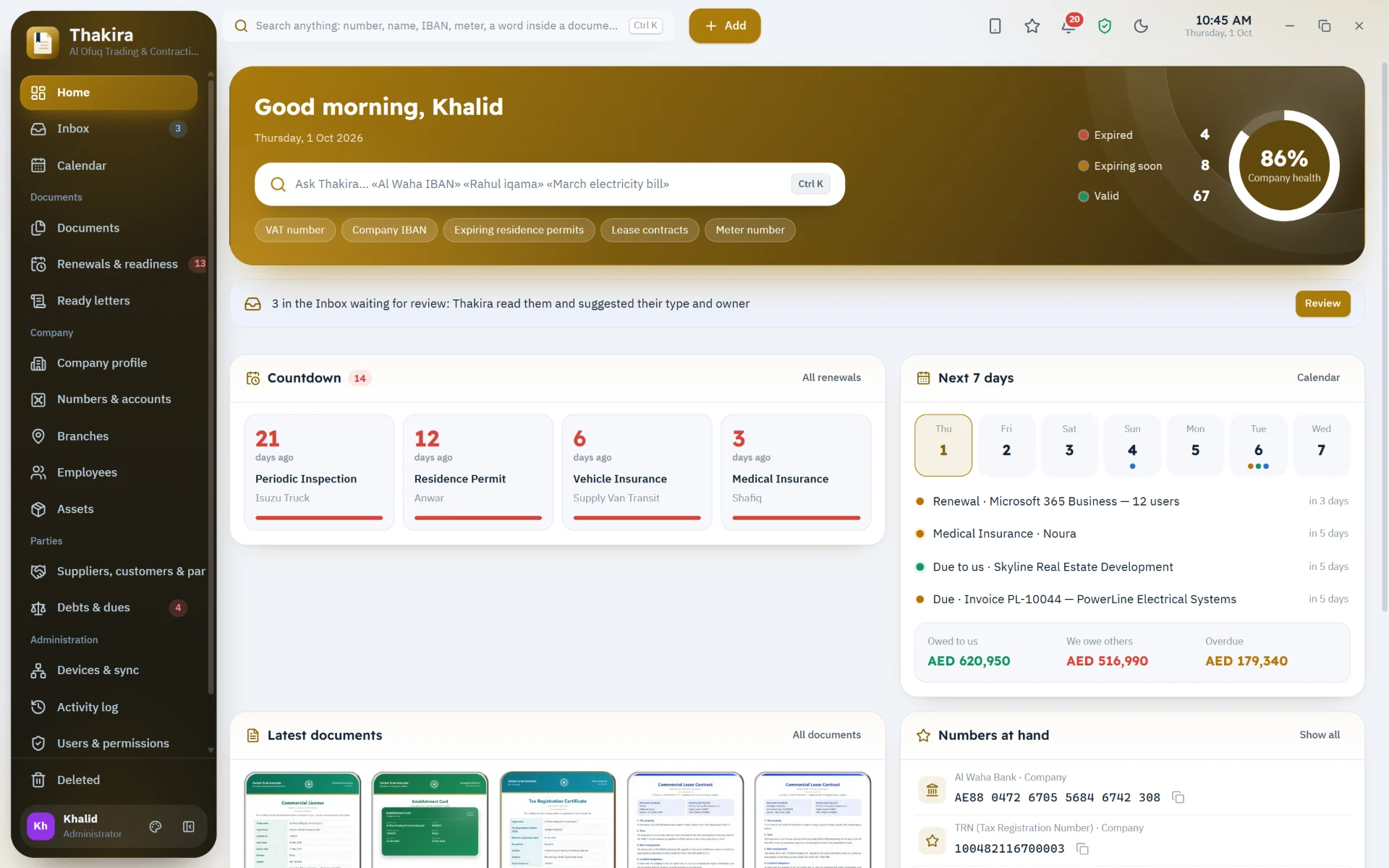This screenshot has width=1389, height=868.
Task: Open Inbox in the sidebar
Action: click(x=109, y=129)
